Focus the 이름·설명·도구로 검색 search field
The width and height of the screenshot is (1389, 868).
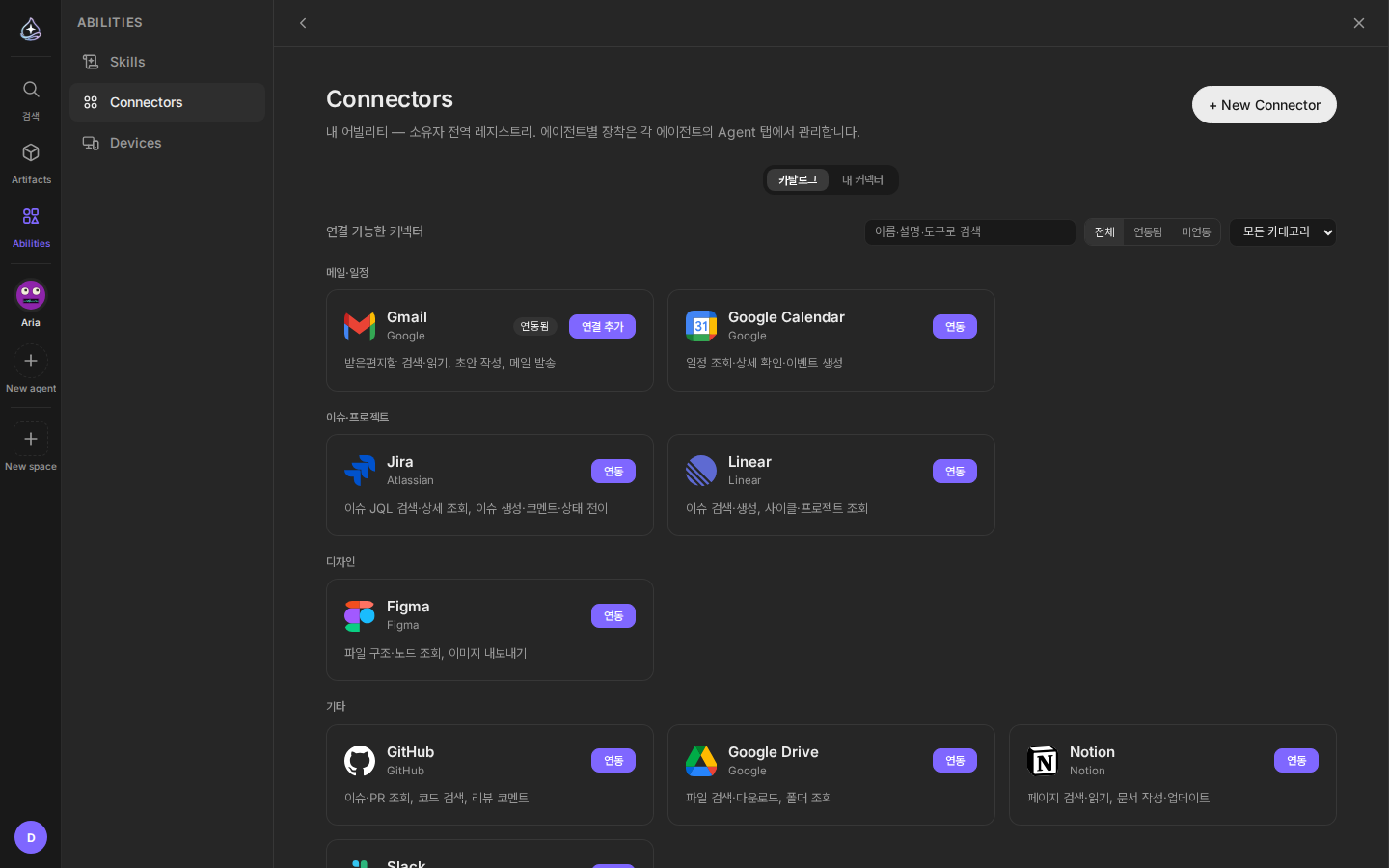[x=970, y=232]
